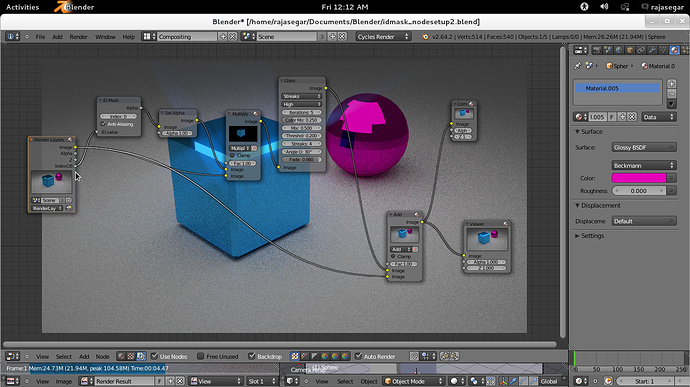Open the Object properties cube icon

pyautogui.click(x=630, y=50)
